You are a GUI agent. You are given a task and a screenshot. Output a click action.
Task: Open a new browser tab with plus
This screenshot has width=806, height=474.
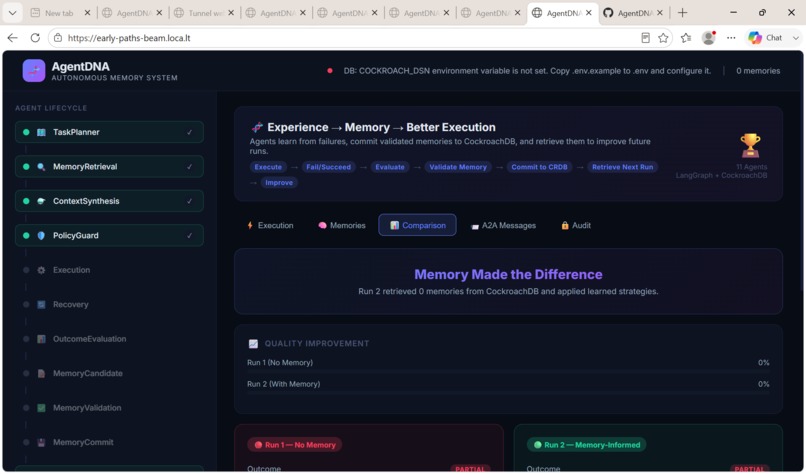coord(682,13)
